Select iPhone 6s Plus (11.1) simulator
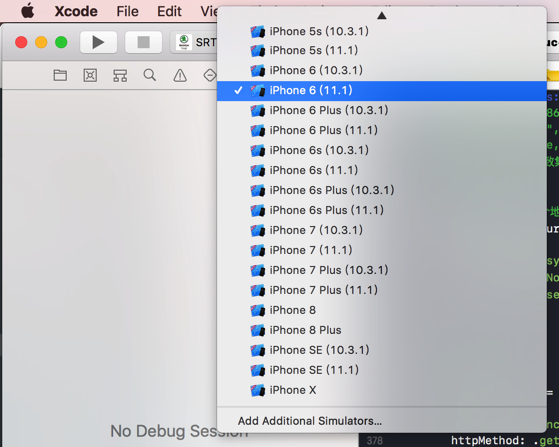 382,210
